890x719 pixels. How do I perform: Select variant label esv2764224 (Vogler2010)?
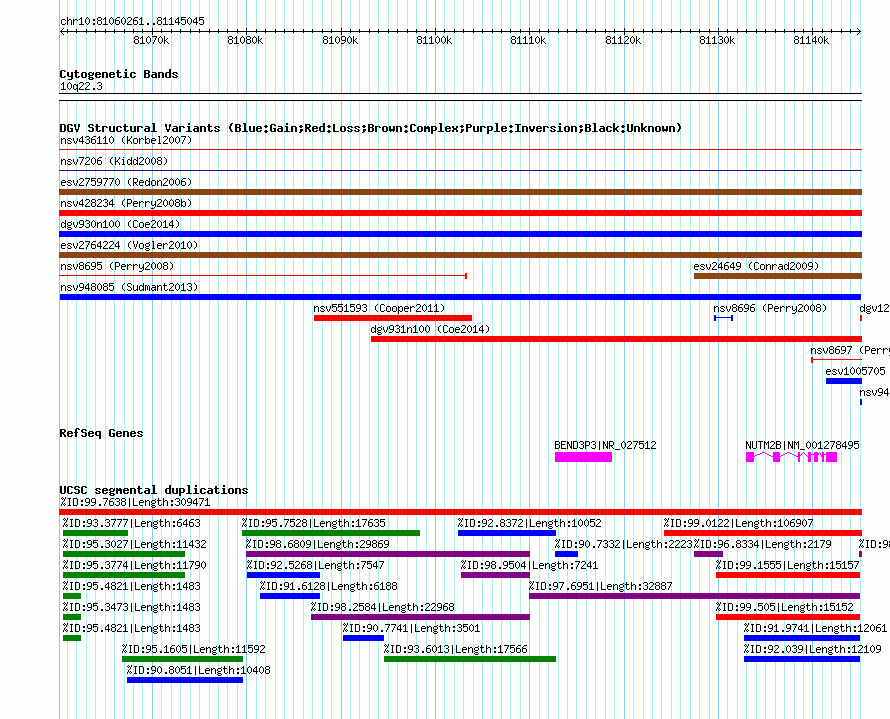tap(129, 245)
